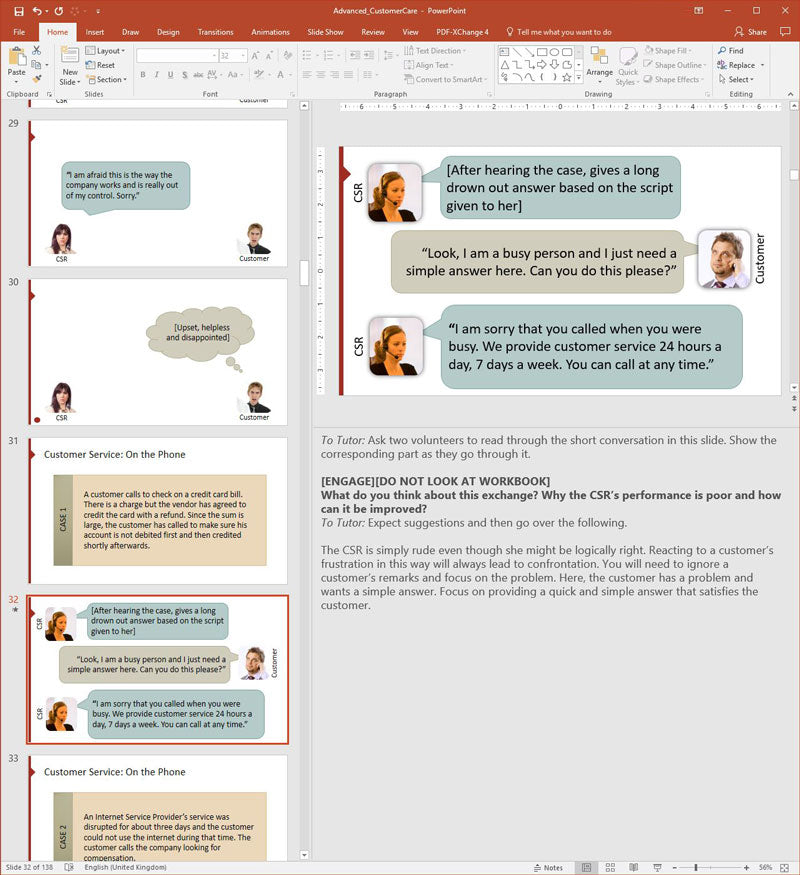Click the Save icon in the quick access toolbar
800x875 pixels.
click(19, 11)
